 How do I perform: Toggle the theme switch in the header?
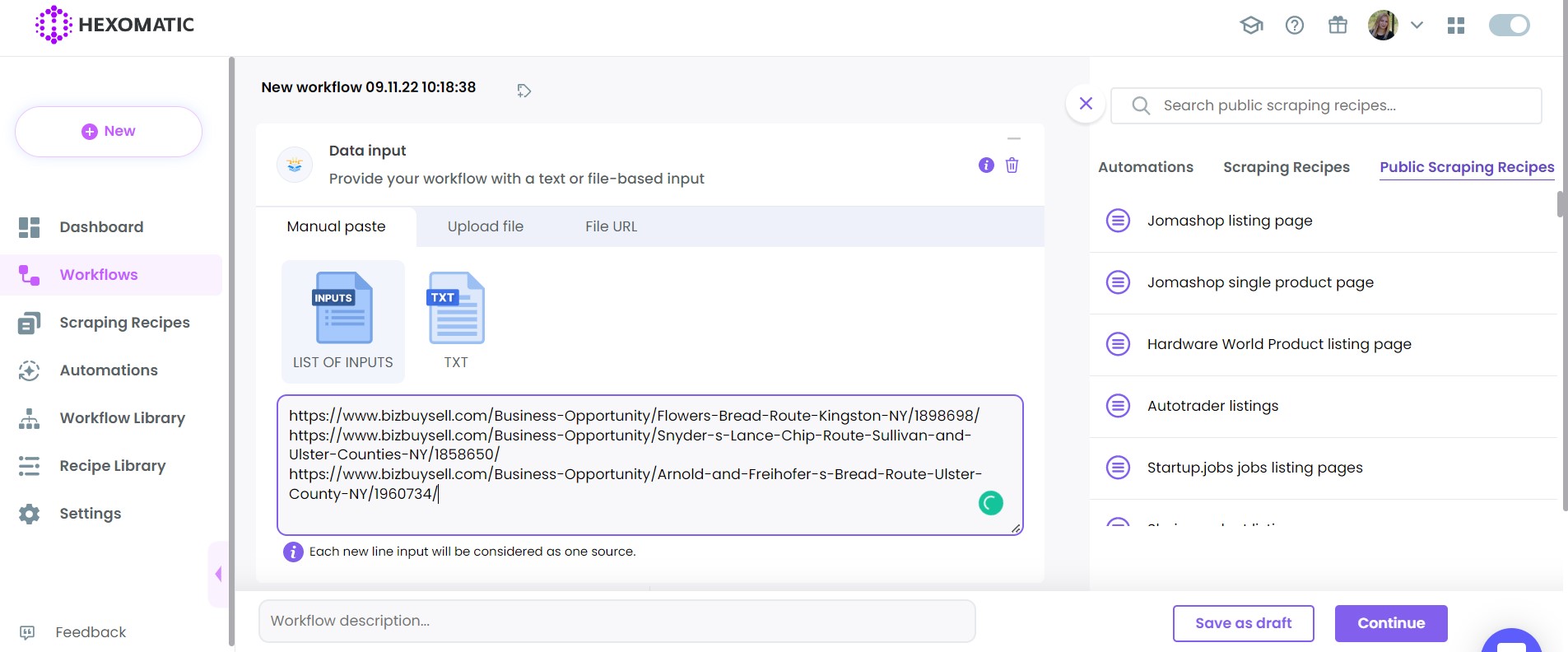point(1509,26)
